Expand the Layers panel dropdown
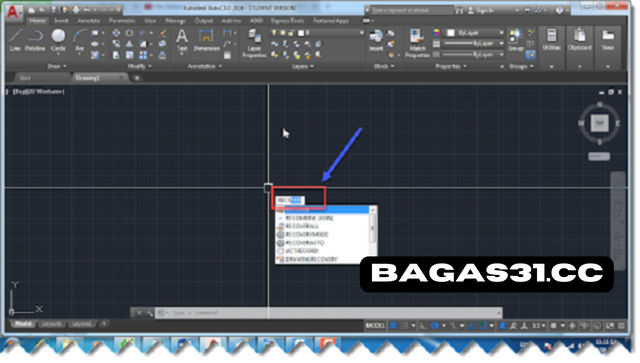Screen dimensions: 640x363 point(303,66)
